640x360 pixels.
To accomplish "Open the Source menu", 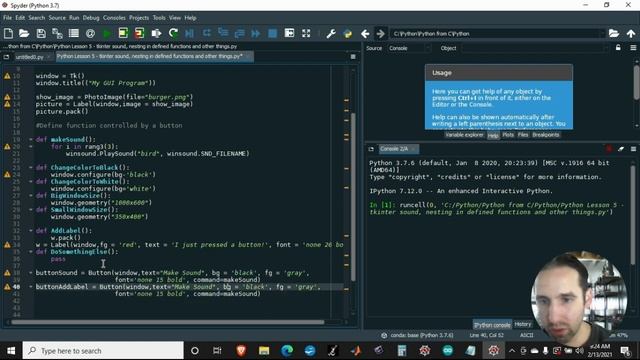I will pyautogui.click(x=57, y=18).
